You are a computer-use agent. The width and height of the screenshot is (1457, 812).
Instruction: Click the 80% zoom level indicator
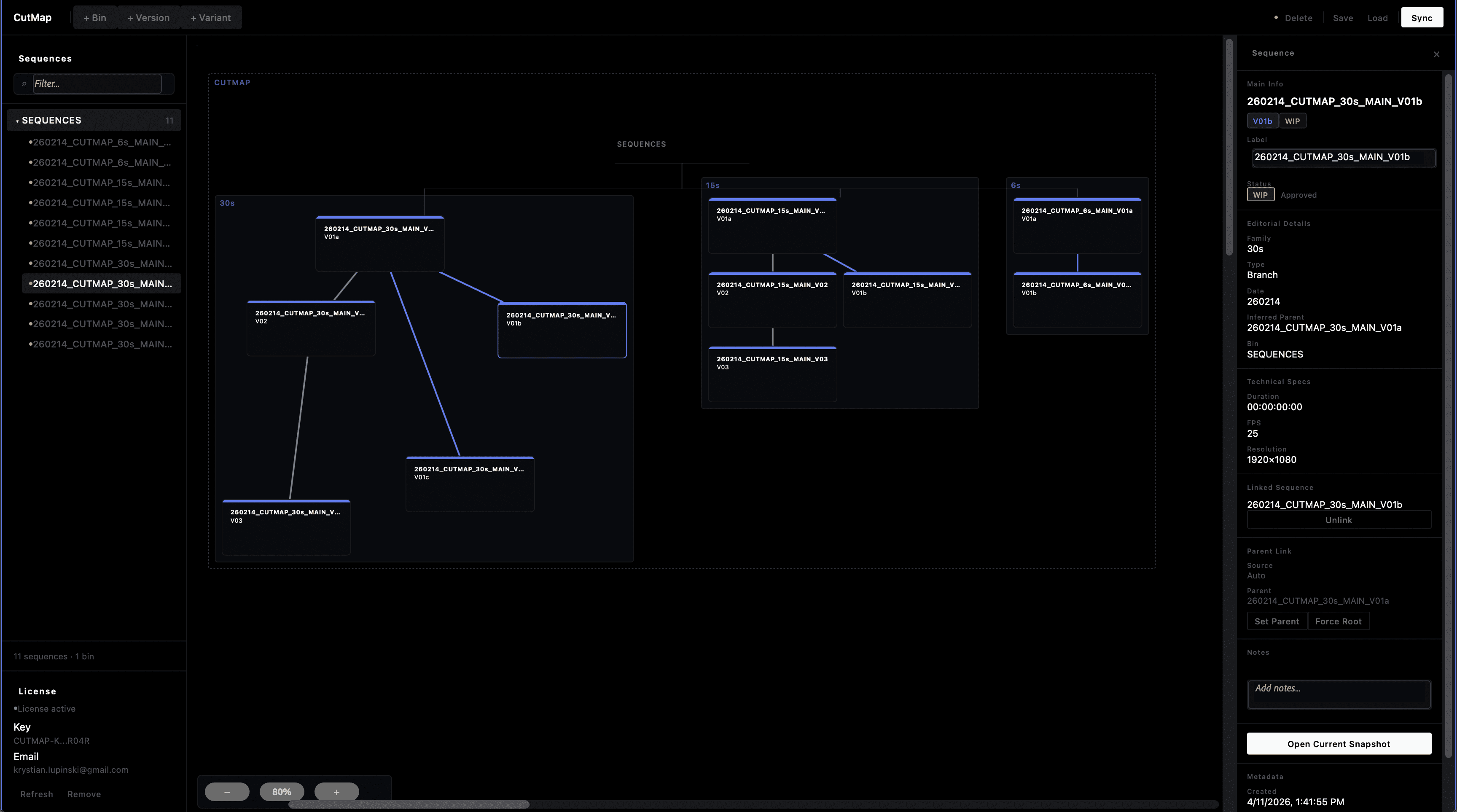(282, 792)
